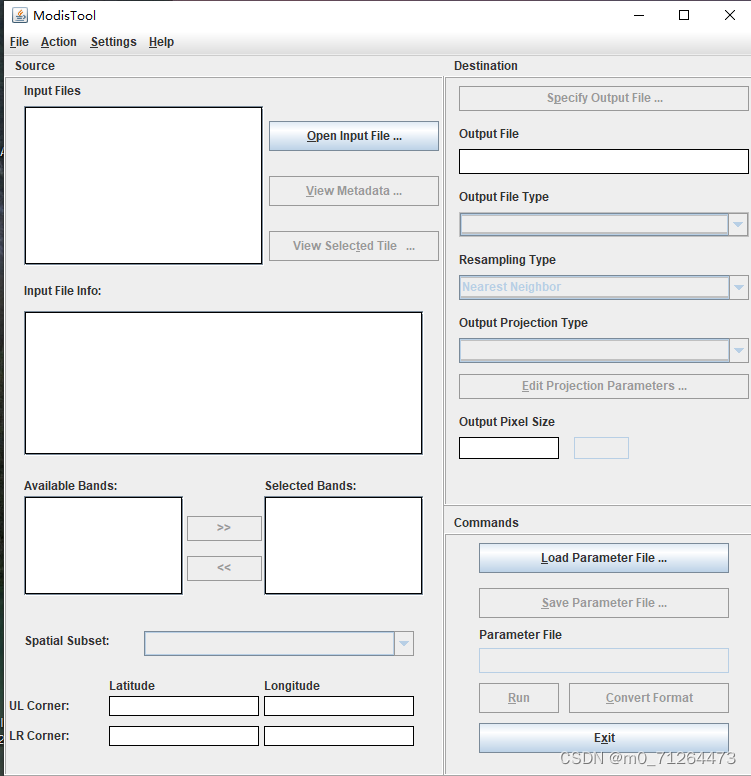The image size is (751, 776).
Task: Click Edit Projection Parameters button
Action: [604, 386]
